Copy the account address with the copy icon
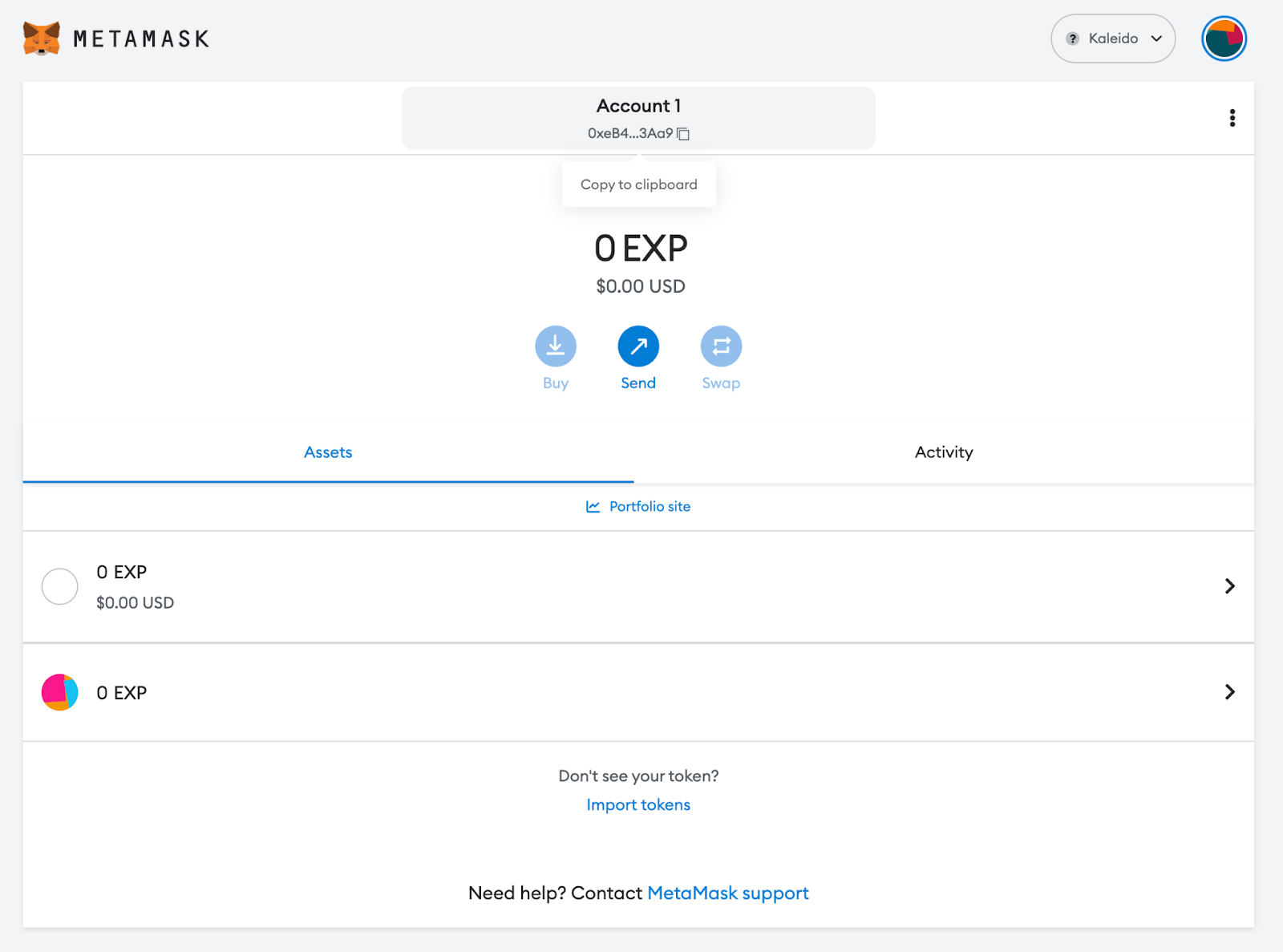The width and height of the screenshot is (1283, 952). point(683,134)
